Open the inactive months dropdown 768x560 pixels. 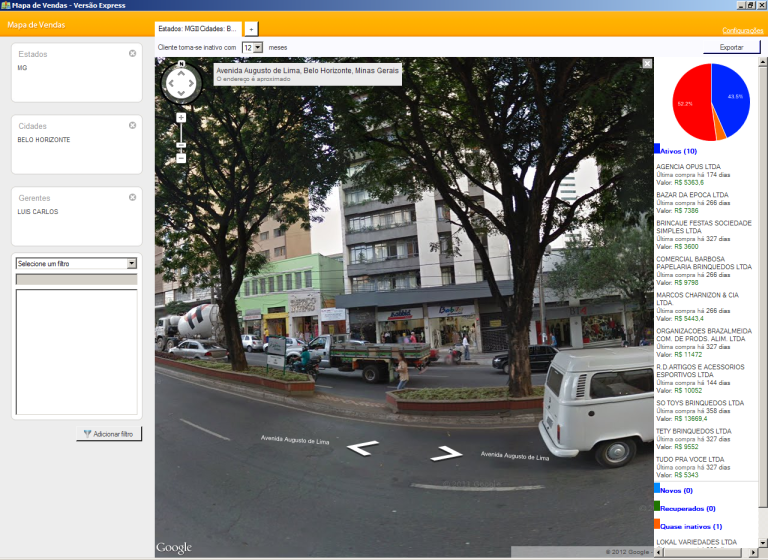click(x=258, y=48)
